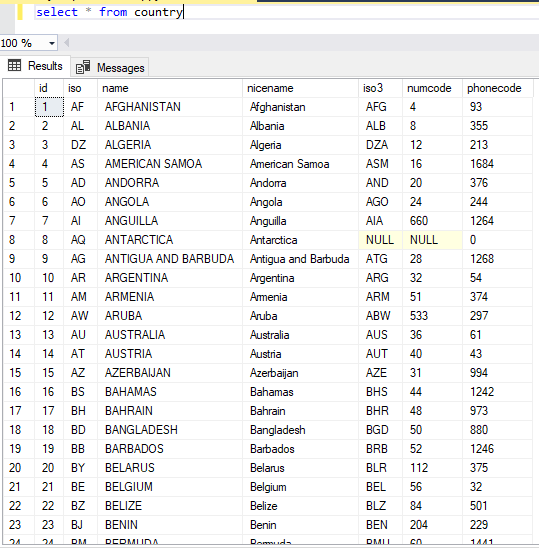Select the name column header
The height and width of the screenshot is (548, 539).
coord(170,88)
